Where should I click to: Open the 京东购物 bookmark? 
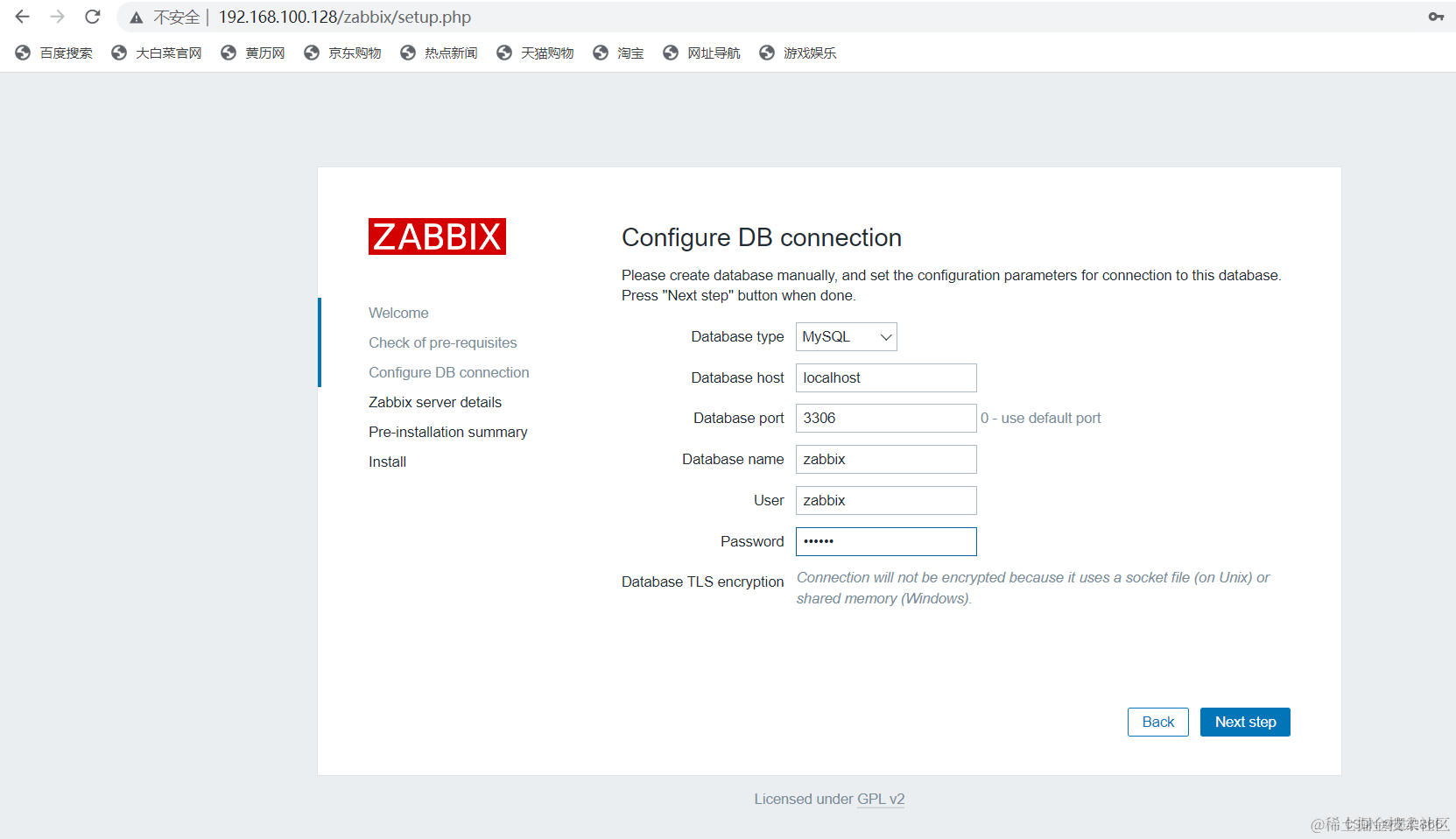[x=342, y=53]
